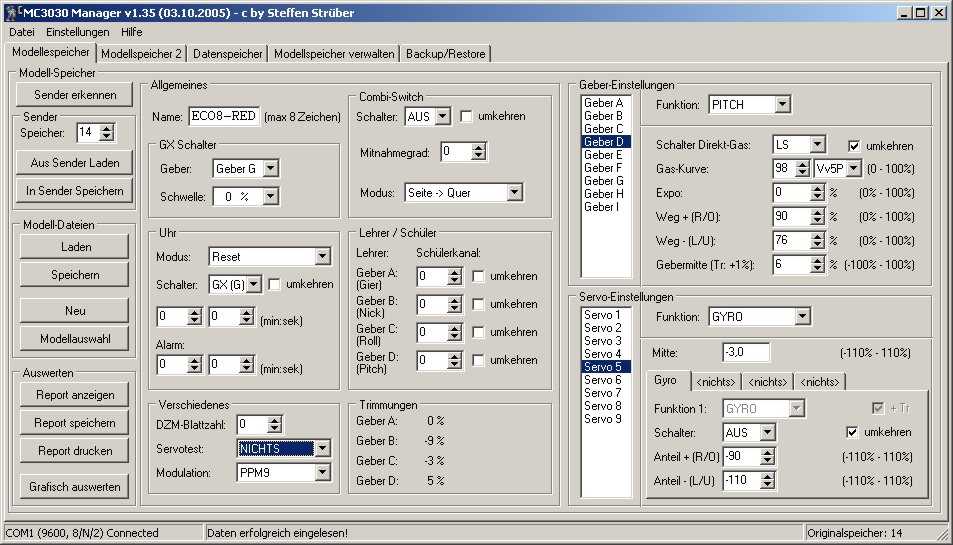
Task: Click the Anteil - (L/U) spinner control
Action: point(768,480)
